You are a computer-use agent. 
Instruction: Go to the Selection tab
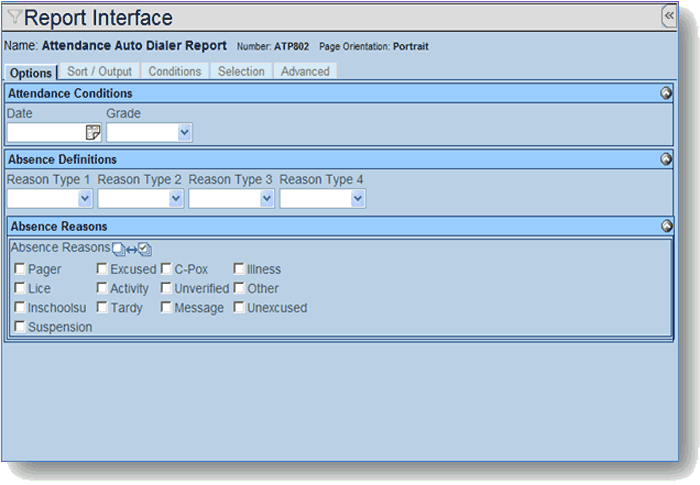point(241,71)
